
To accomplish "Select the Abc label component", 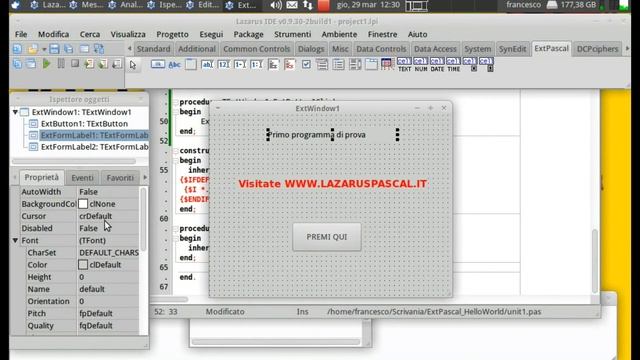I will click(x=174, y=64).
